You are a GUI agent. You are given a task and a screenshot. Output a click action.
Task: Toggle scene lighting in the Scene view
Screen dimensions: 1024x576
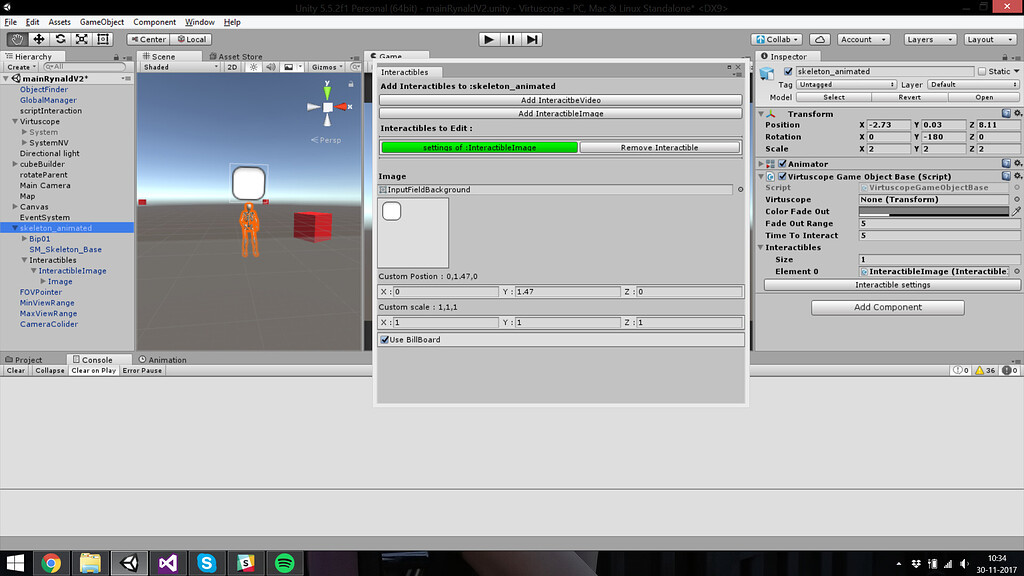pyautogui.click(x=255, y=66)
